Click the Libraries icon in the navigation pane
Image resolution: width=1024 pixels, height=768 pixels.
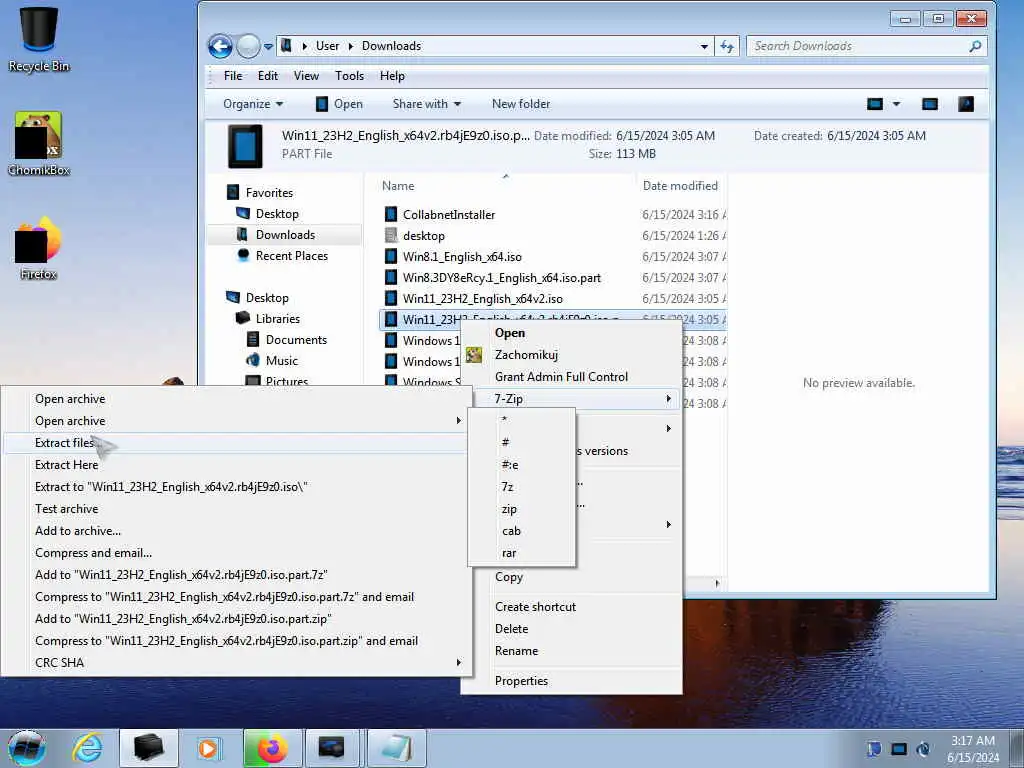243,318
